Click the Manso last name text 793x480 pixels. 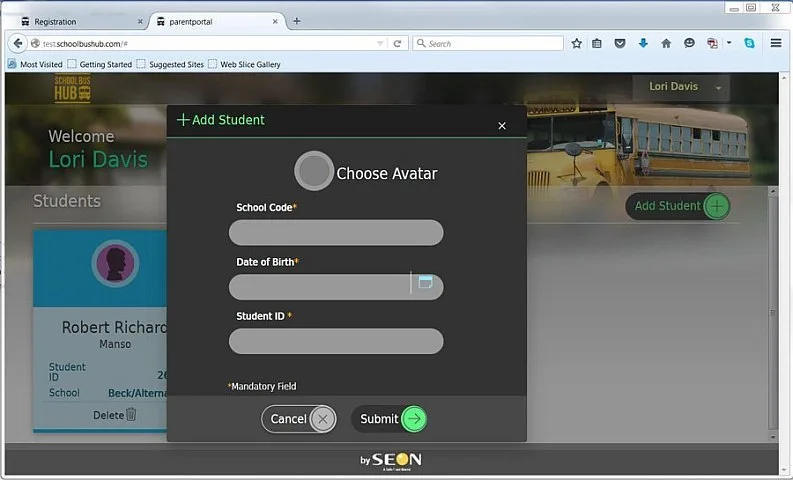pos(115,344)
